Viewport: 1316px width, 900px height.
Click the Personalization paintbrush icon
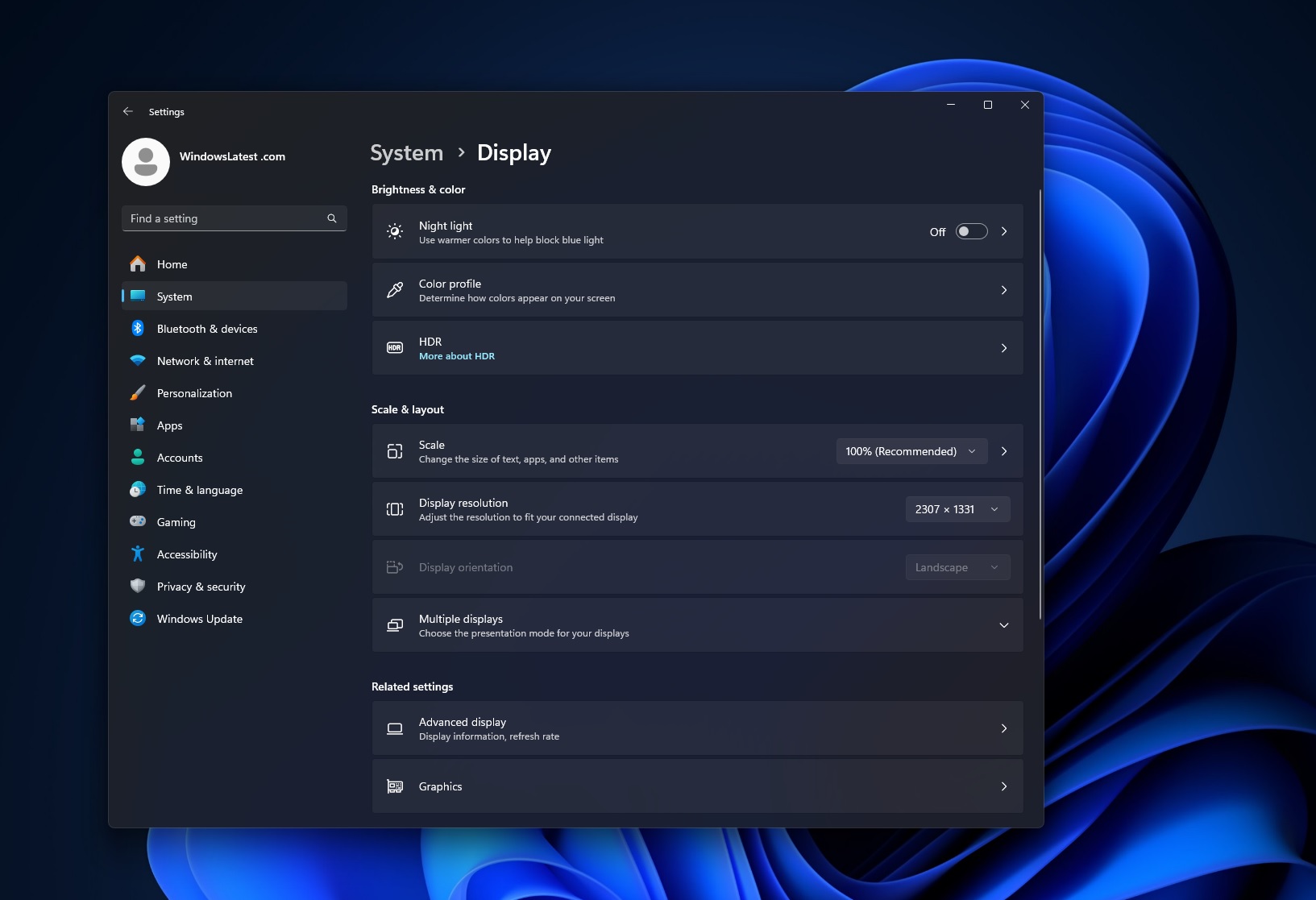pyautogui.click(x=138, y=393)
